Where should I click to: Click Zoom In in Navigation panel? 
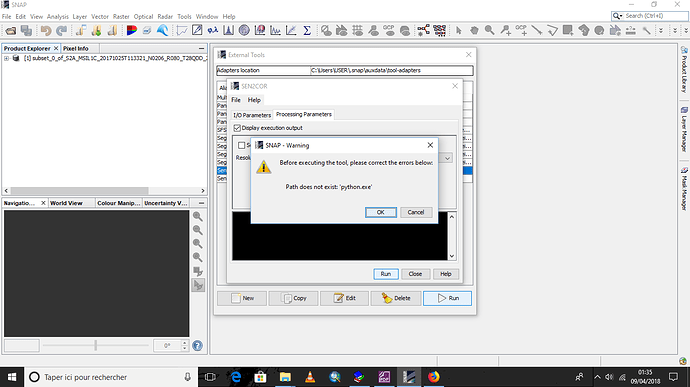tap(198, 216)
